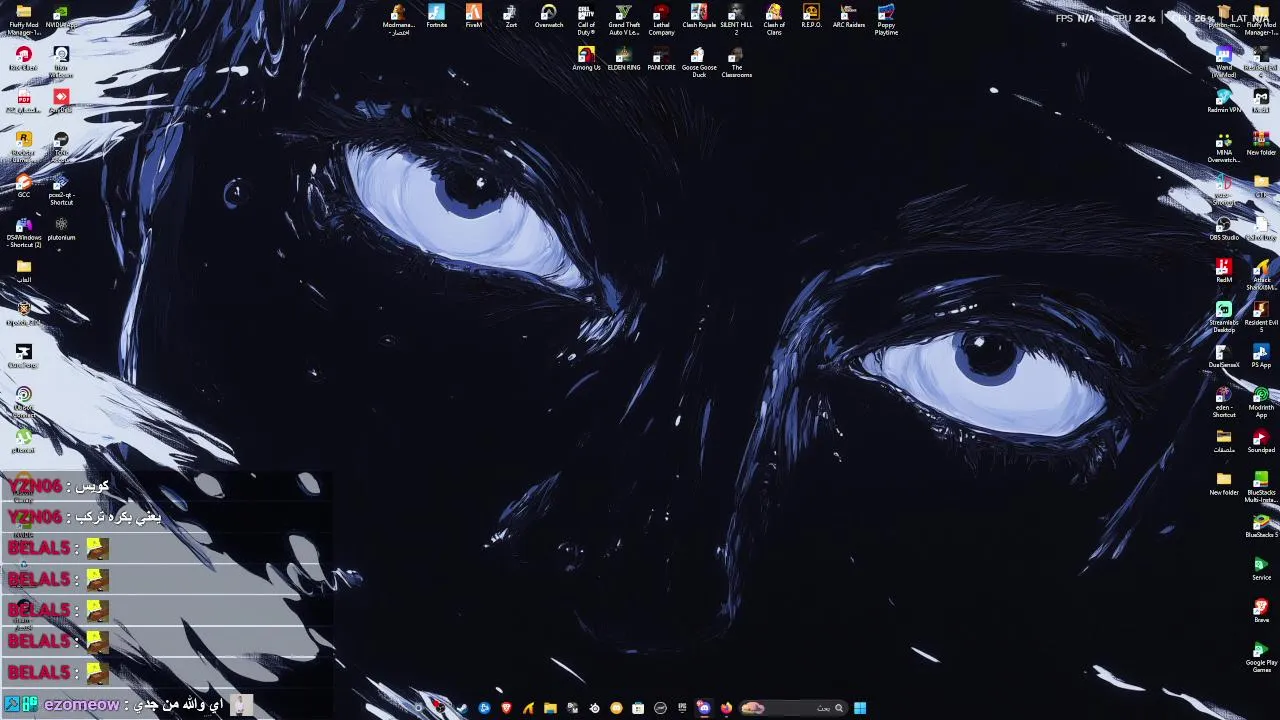Launch FiveM from the desktop
Screen dimensions: 1280x720
coord(474,17)
